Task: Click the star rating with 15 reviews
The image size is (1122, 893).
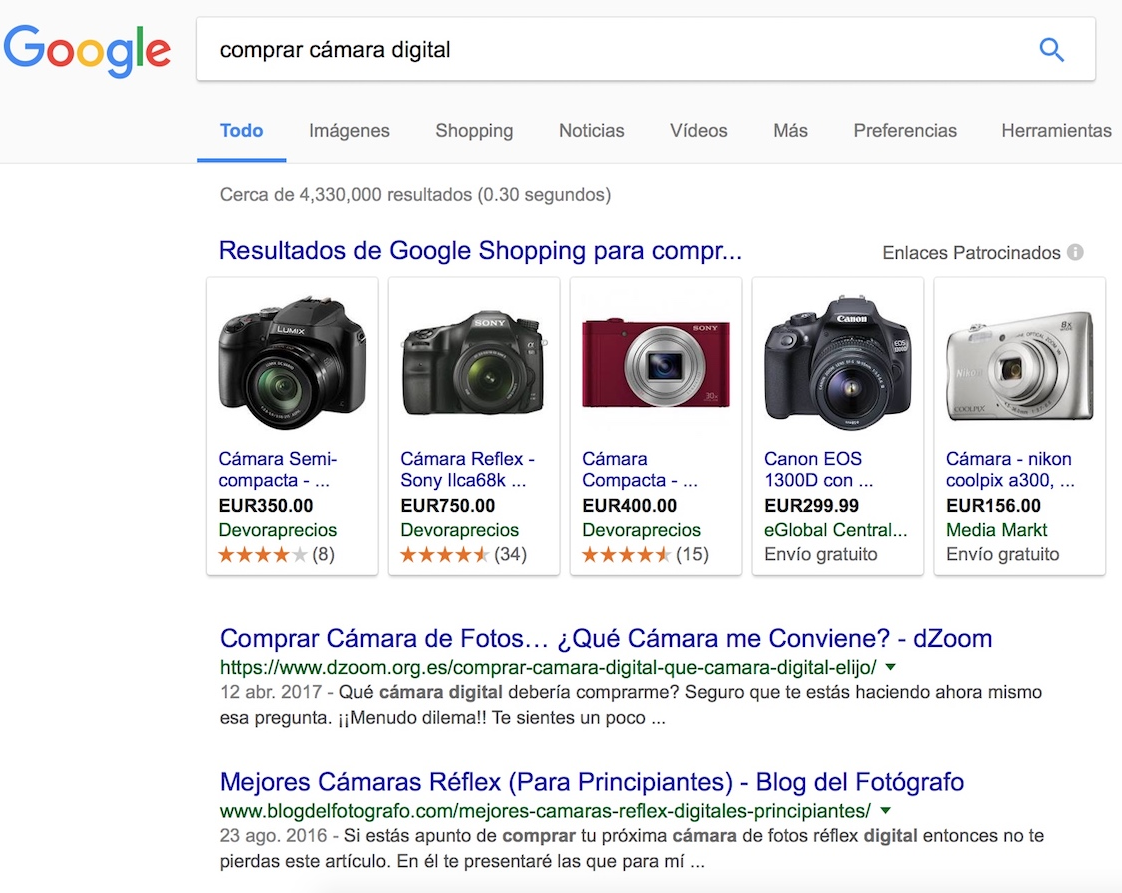Action: [x=645, y=555]
